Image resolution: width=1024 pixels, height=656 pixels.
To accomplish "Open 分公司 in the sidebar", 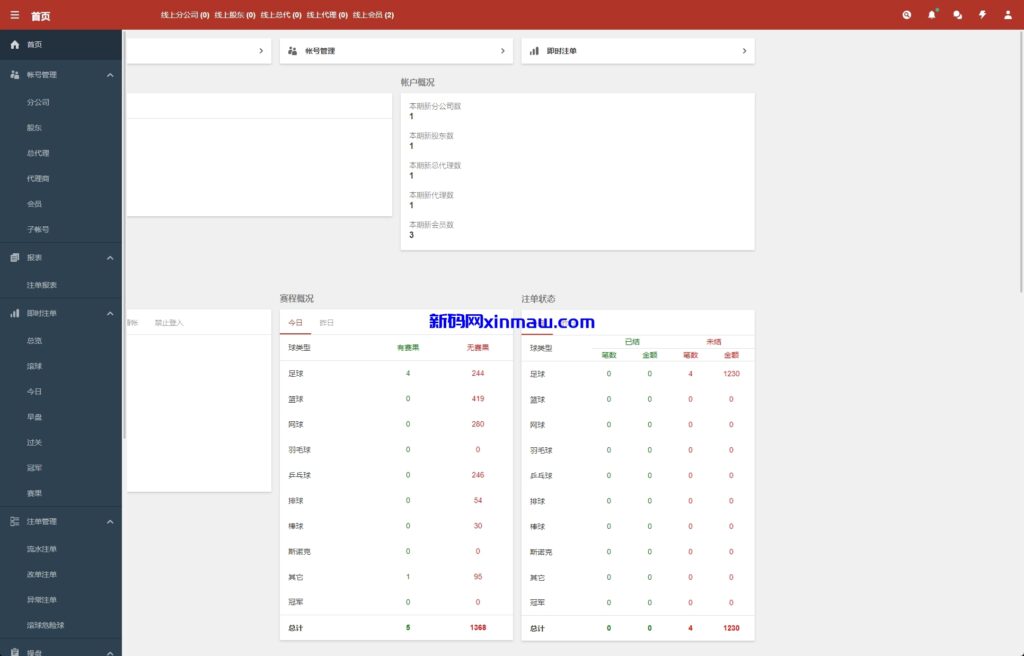I will 38,102.
